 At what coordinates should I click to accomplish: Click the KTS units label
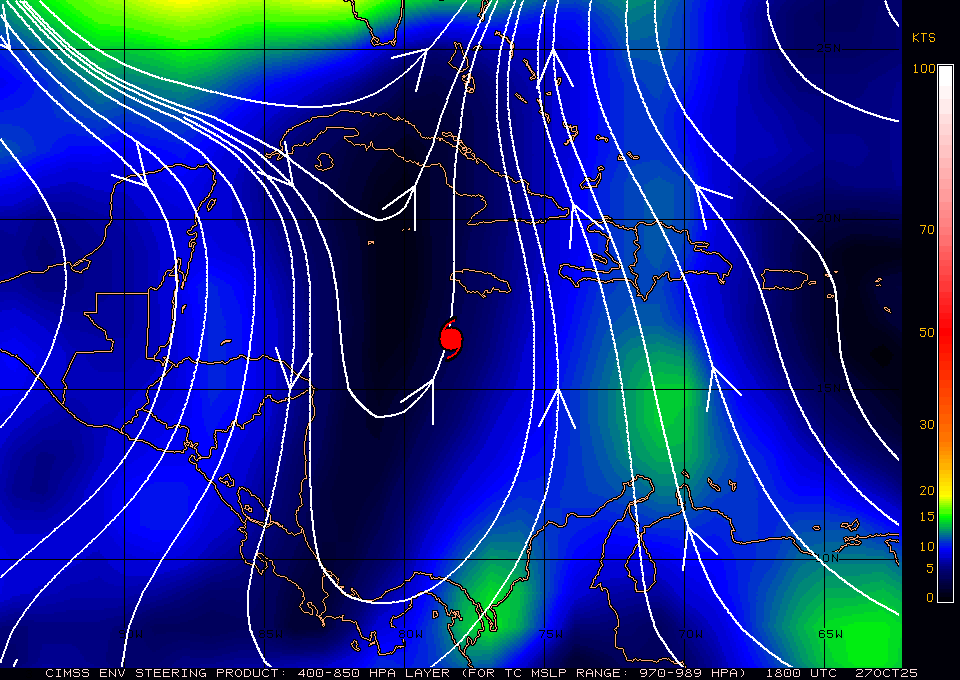click(923, 37)
